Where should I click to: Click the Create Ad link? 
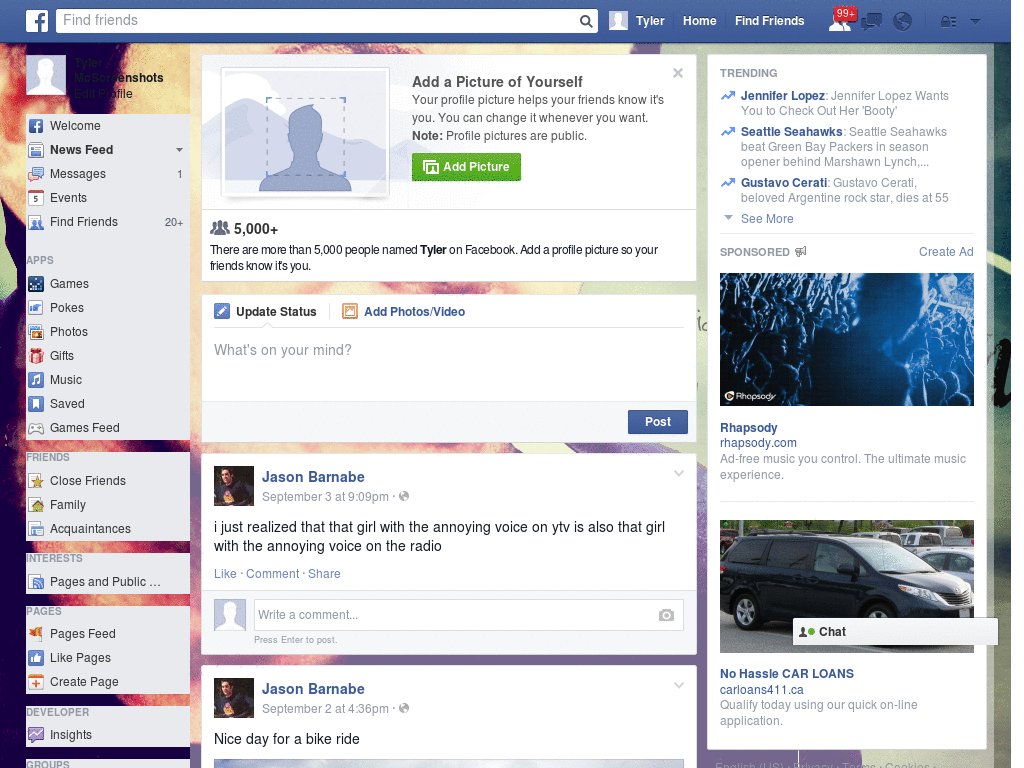(x=946, y=252)
